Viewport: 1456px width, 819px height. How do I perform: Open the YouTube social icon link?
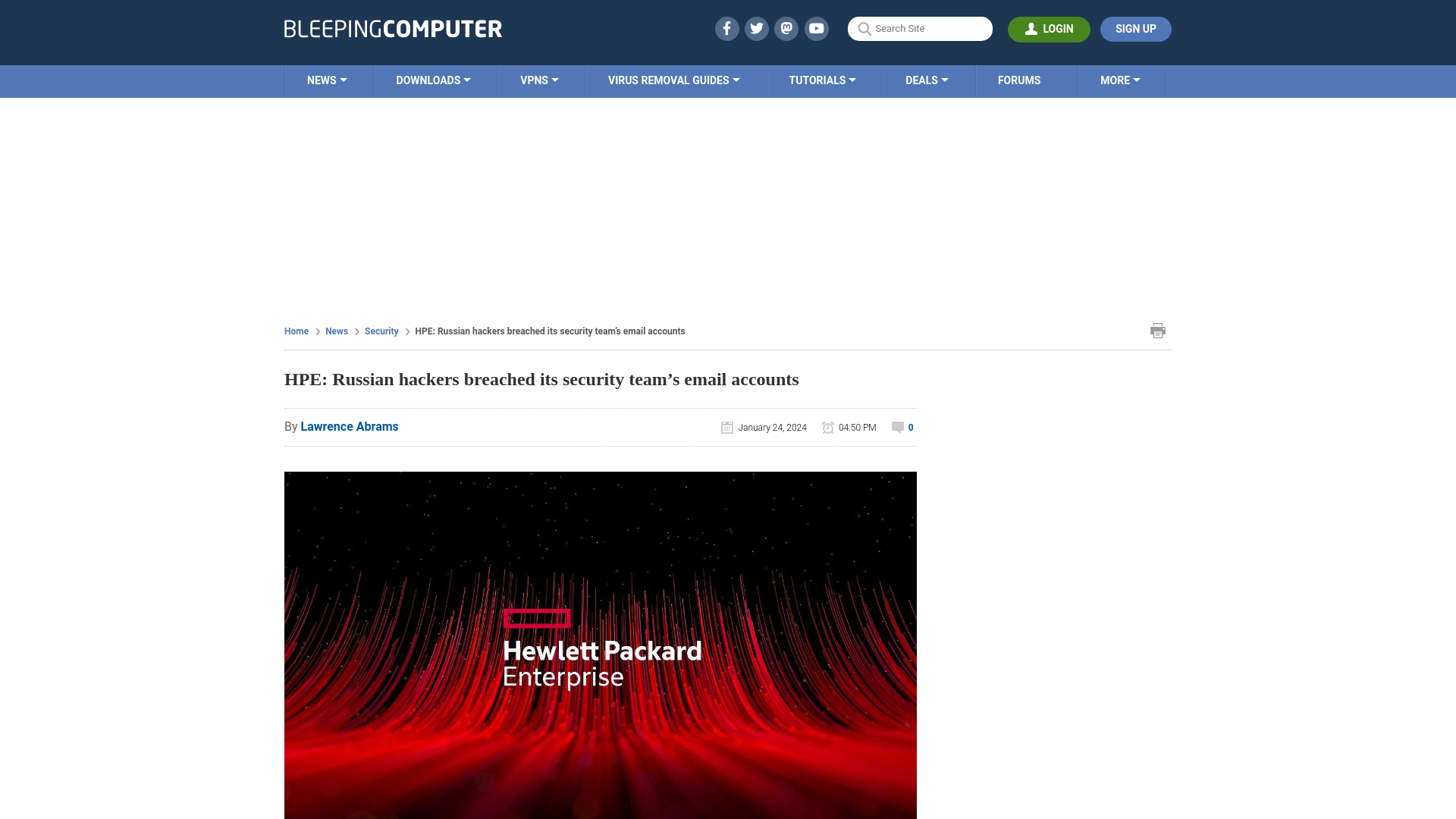(x=816, y=28)
